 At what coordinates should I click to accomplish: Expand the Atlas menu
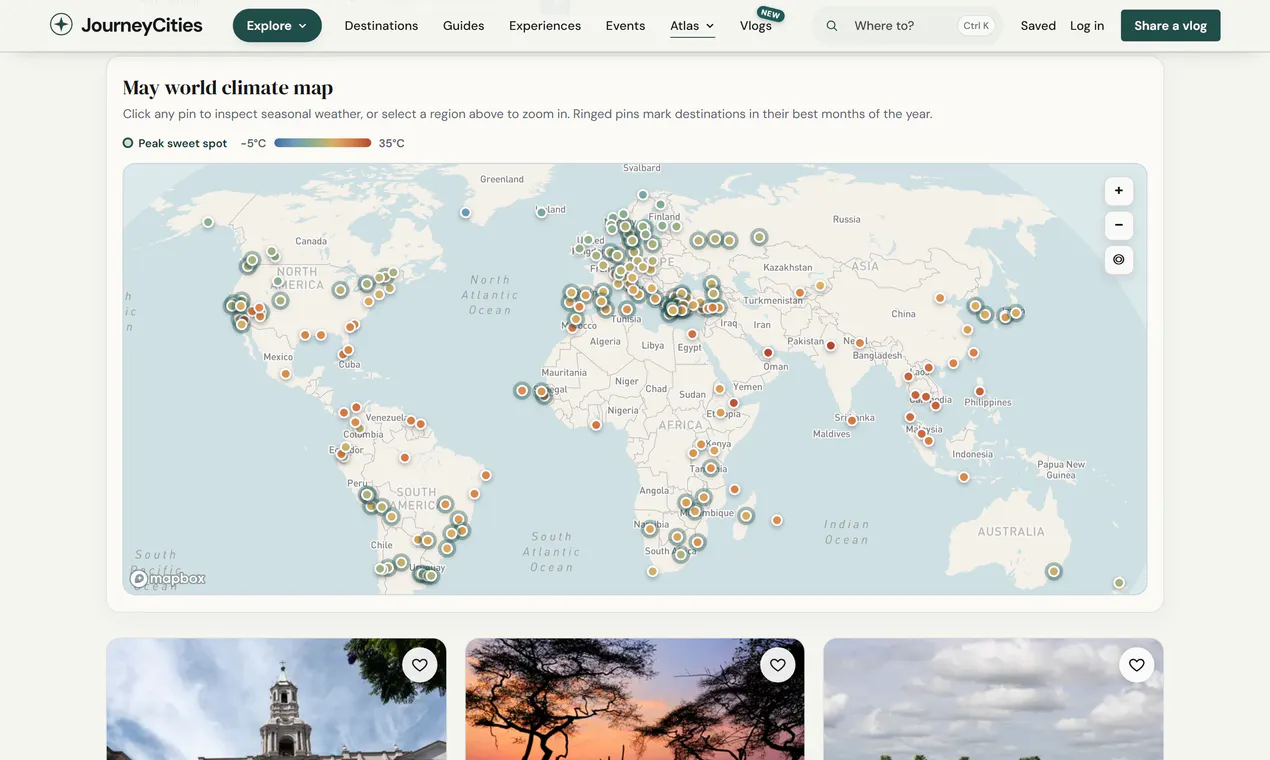(x=692, y=26)
